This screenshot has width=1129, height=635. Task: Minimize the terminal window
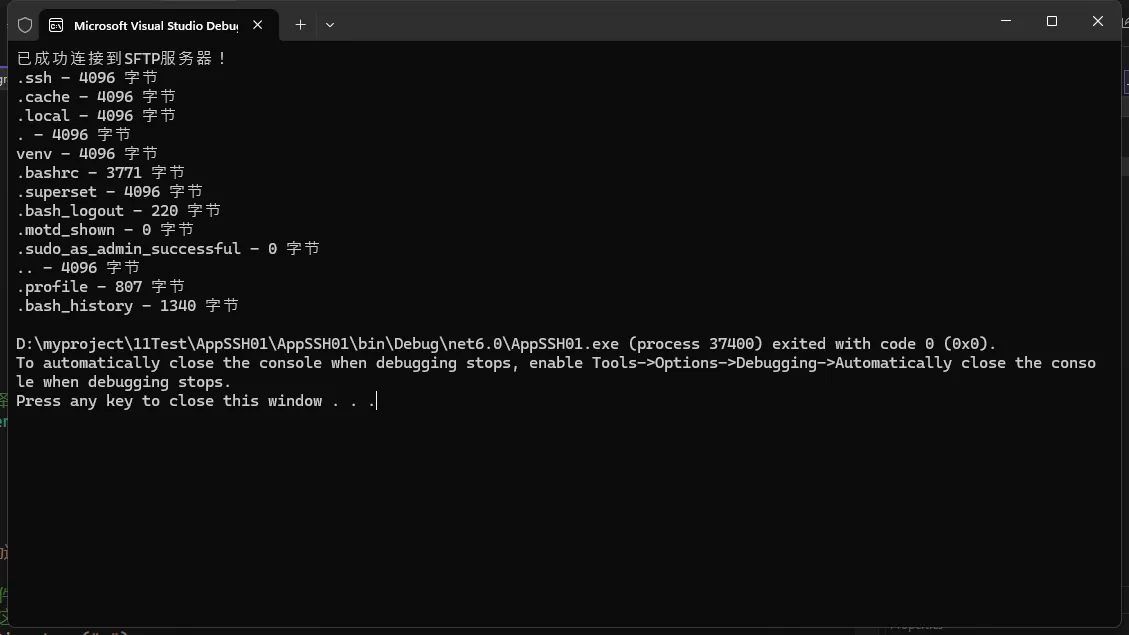point(1006,21)
